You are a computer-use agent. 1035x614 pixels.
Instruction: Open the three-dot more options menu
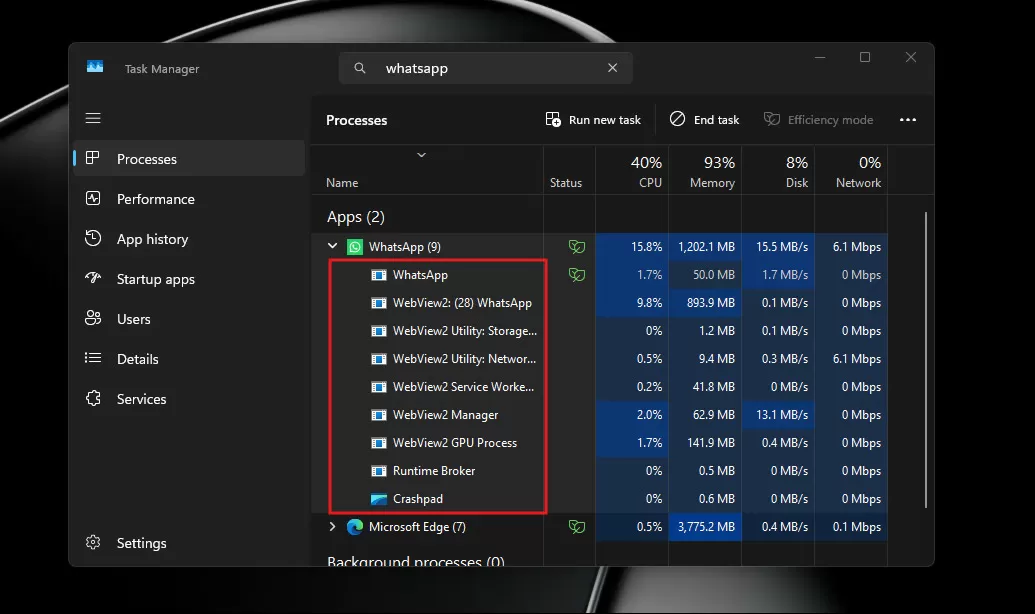[x=908, y=119]
